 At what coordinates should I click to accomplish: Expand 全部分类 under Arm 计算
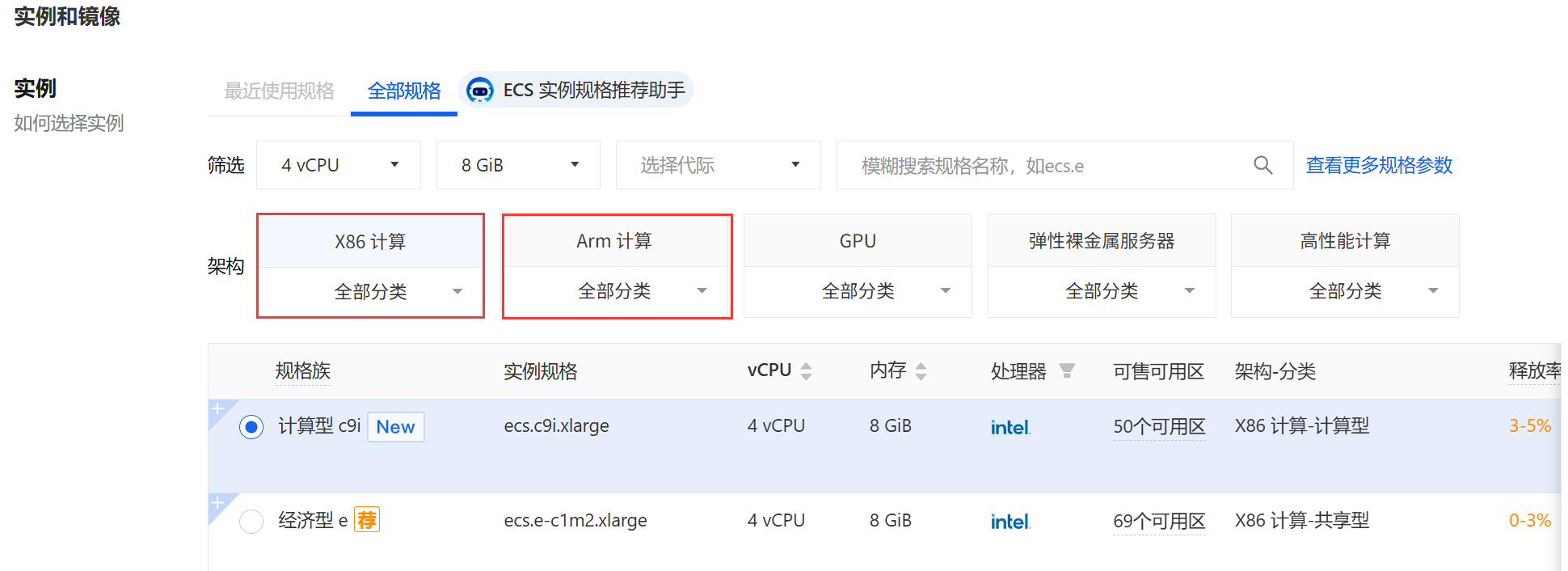(x=617, y=291)
